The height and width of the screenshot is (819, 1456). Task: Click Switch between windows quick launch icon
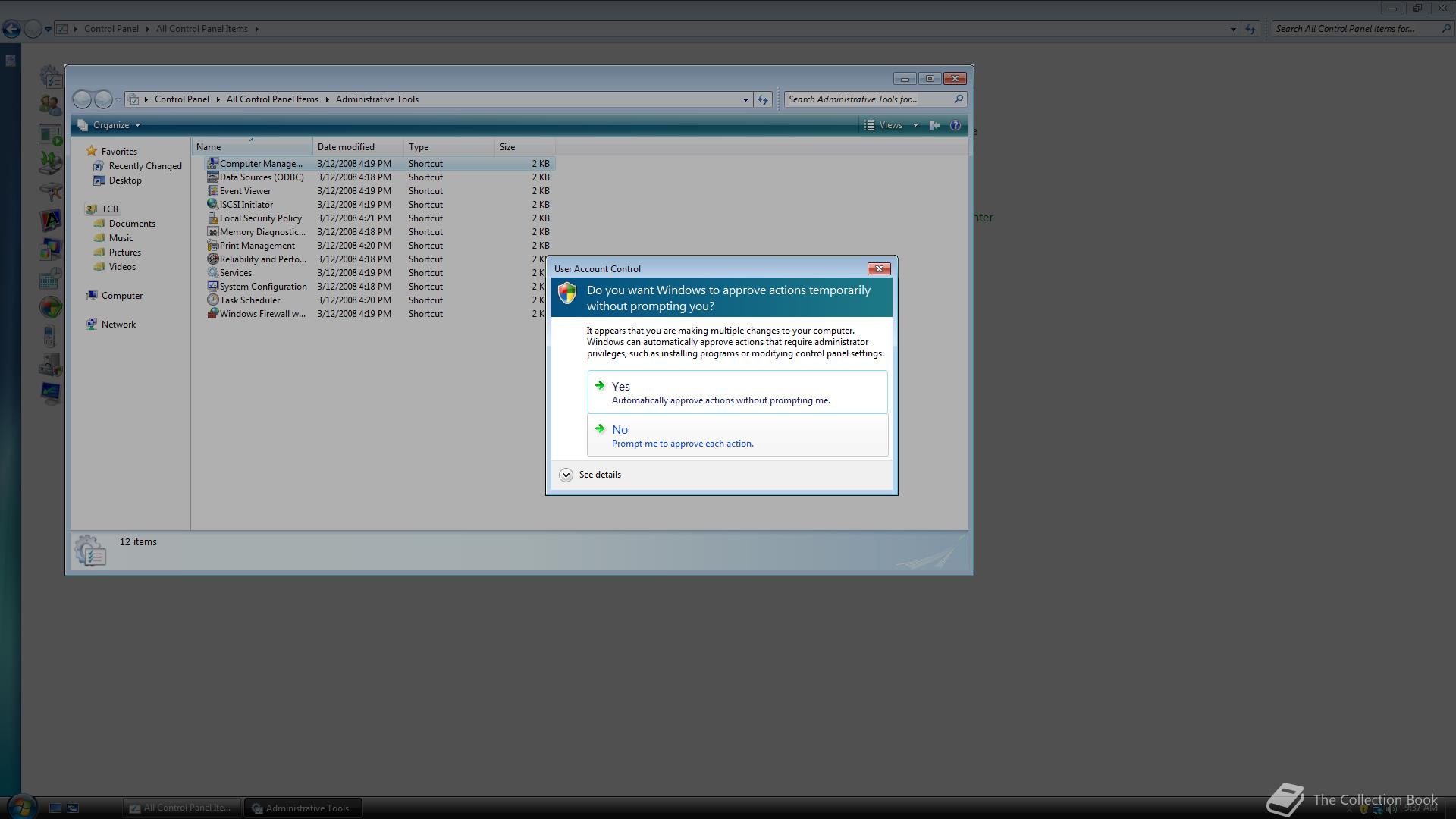click(73, 808)
